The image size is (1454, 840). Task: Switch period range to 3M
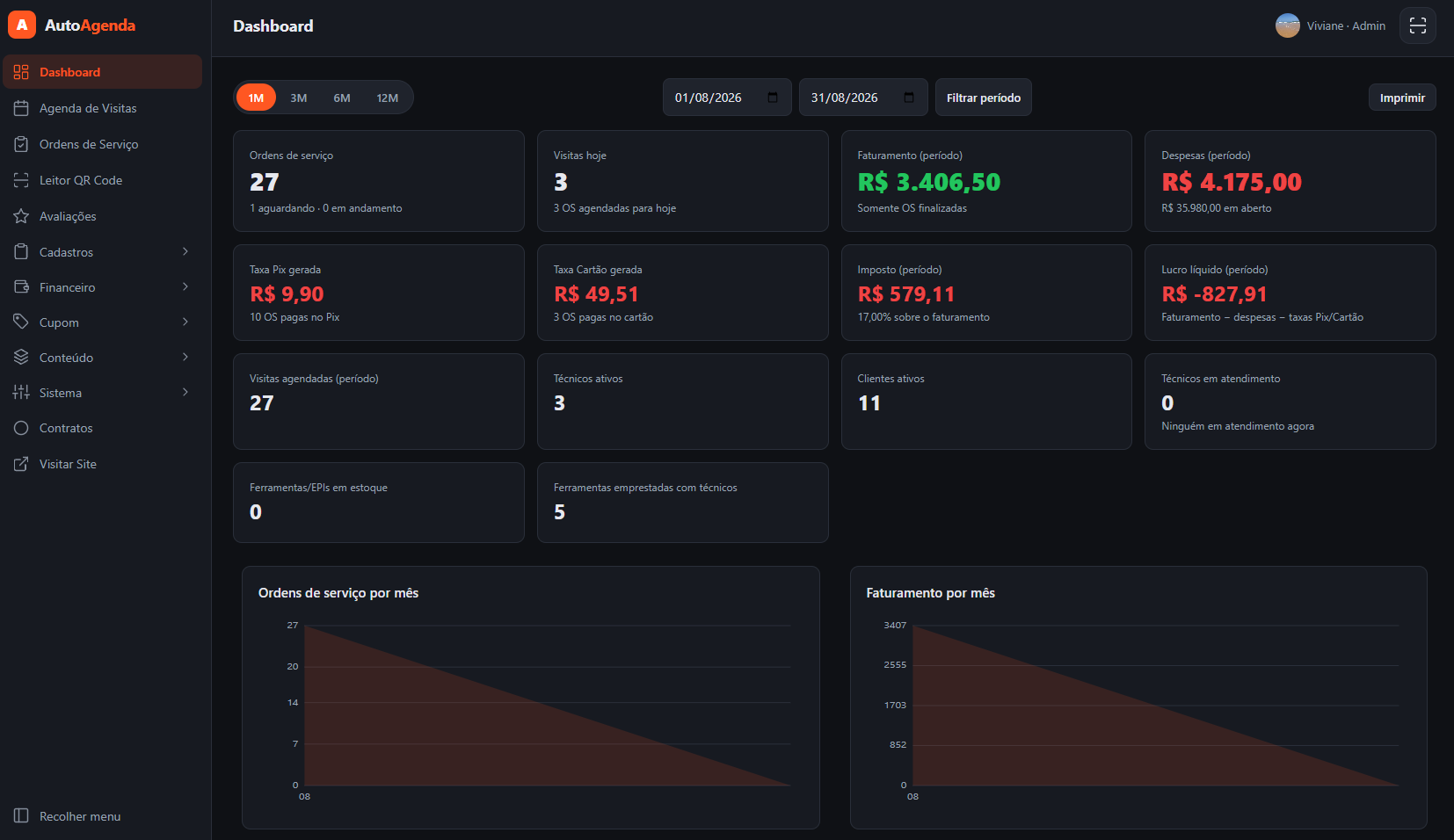(299, 98)
